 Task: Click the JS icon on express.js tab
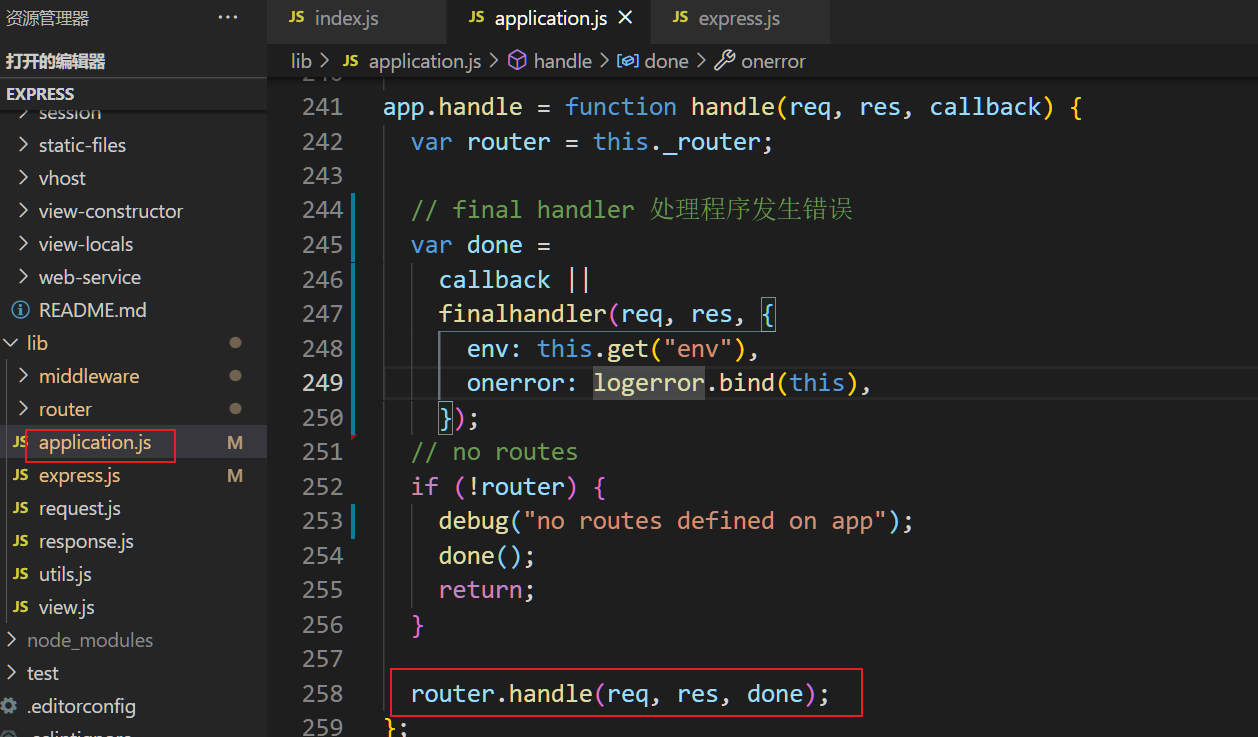tap(680, 18)
